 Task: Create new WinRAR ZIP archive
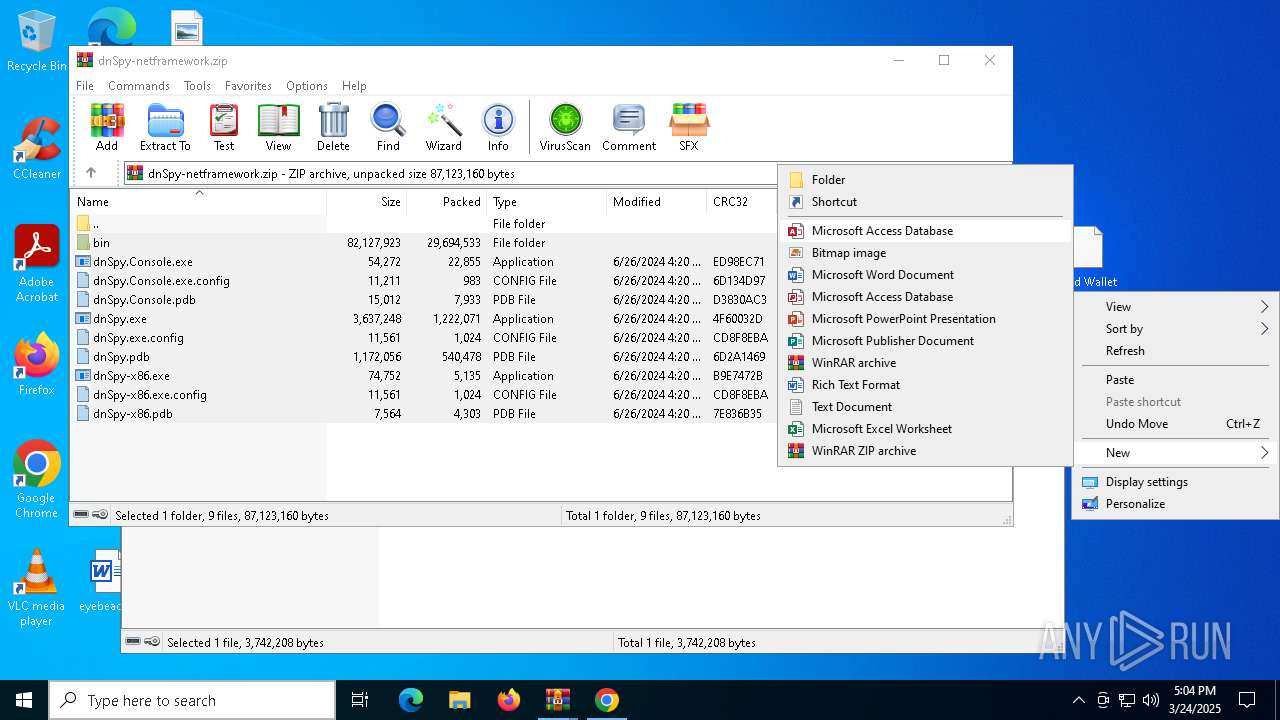point(925,451)
